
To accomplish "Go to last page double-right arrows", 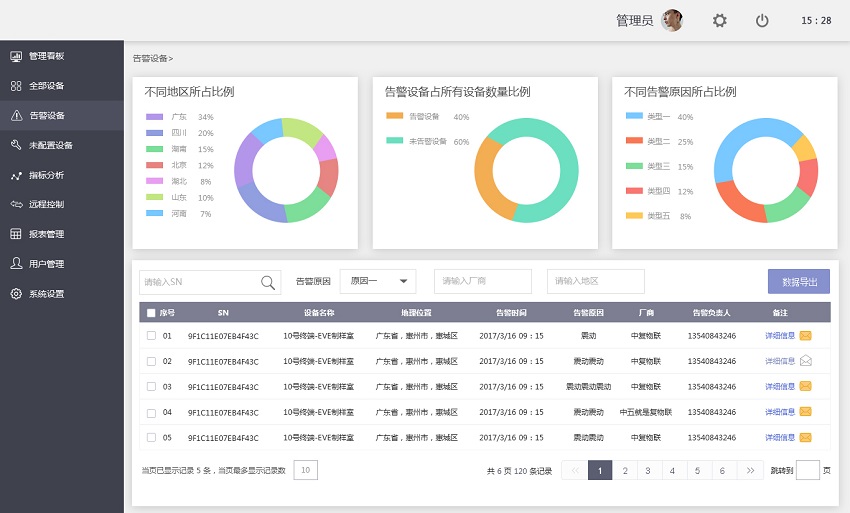I will 750,470.
